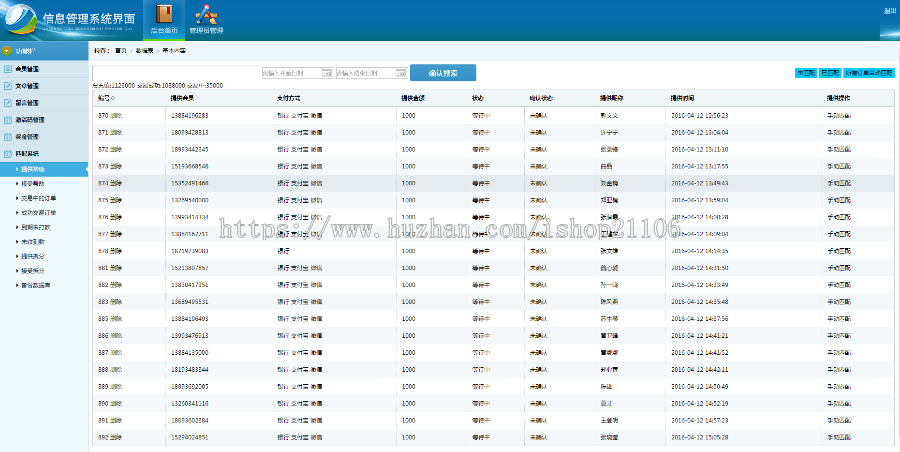Click 手动匹配 in row 881

(x=839, y=268)
